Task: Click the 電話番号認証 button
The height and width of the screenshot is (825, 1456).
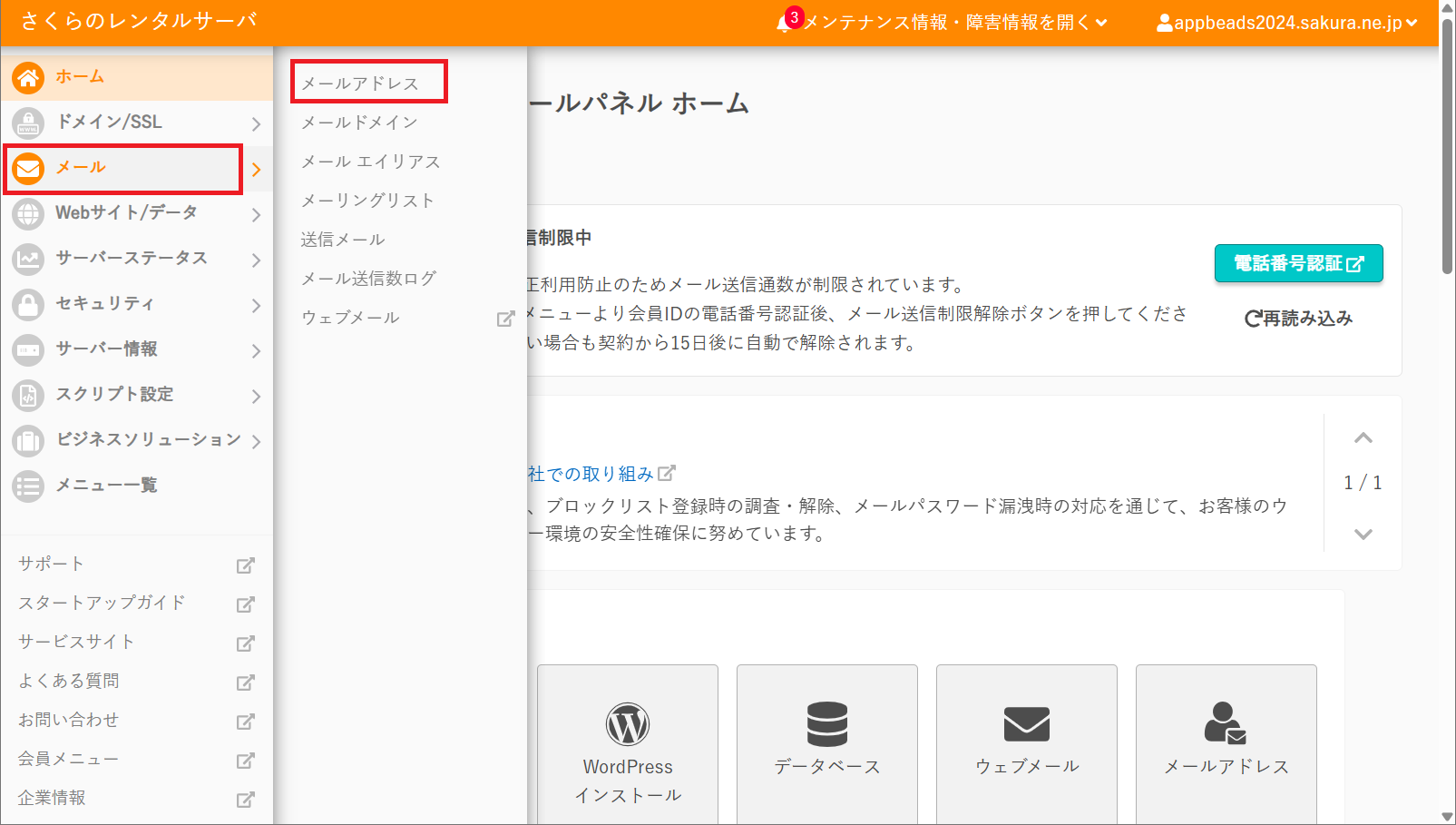Action: coord(1299,263)
